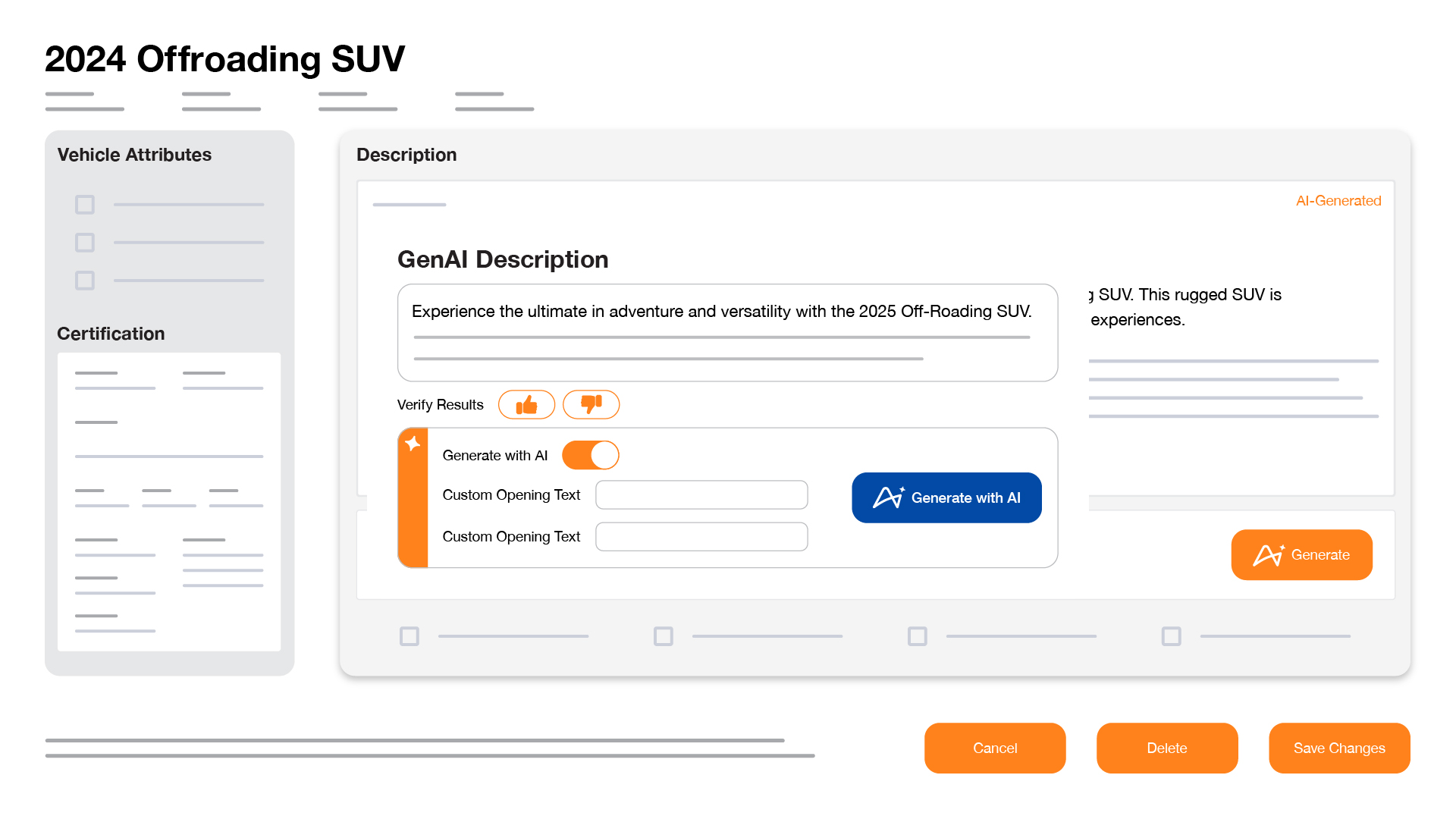Check the second Vehicle Attributes checkbox
The image size is (1456, 819).
85,243
